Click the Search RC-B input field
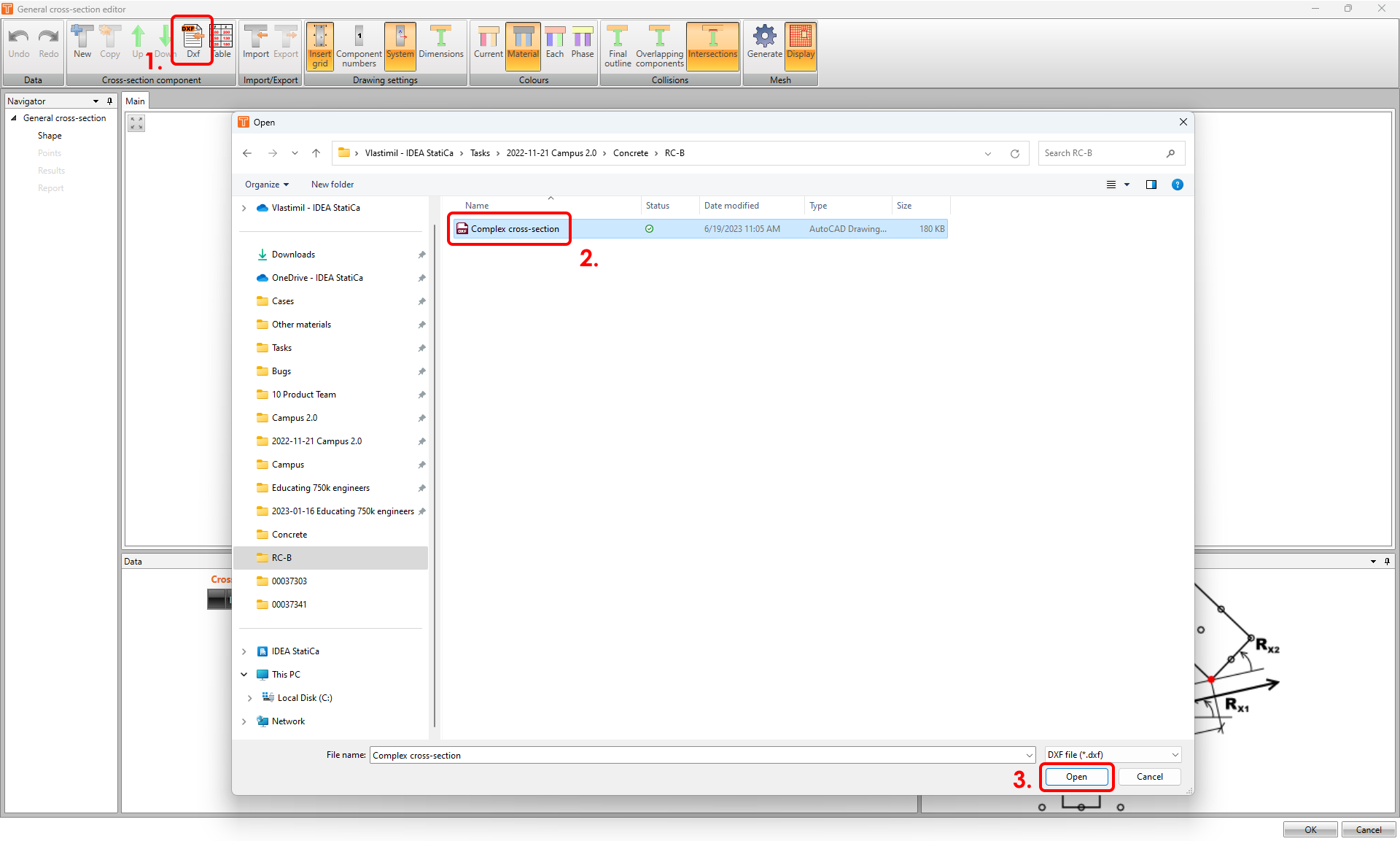 pyautogui.click(x=1101, y=153)
